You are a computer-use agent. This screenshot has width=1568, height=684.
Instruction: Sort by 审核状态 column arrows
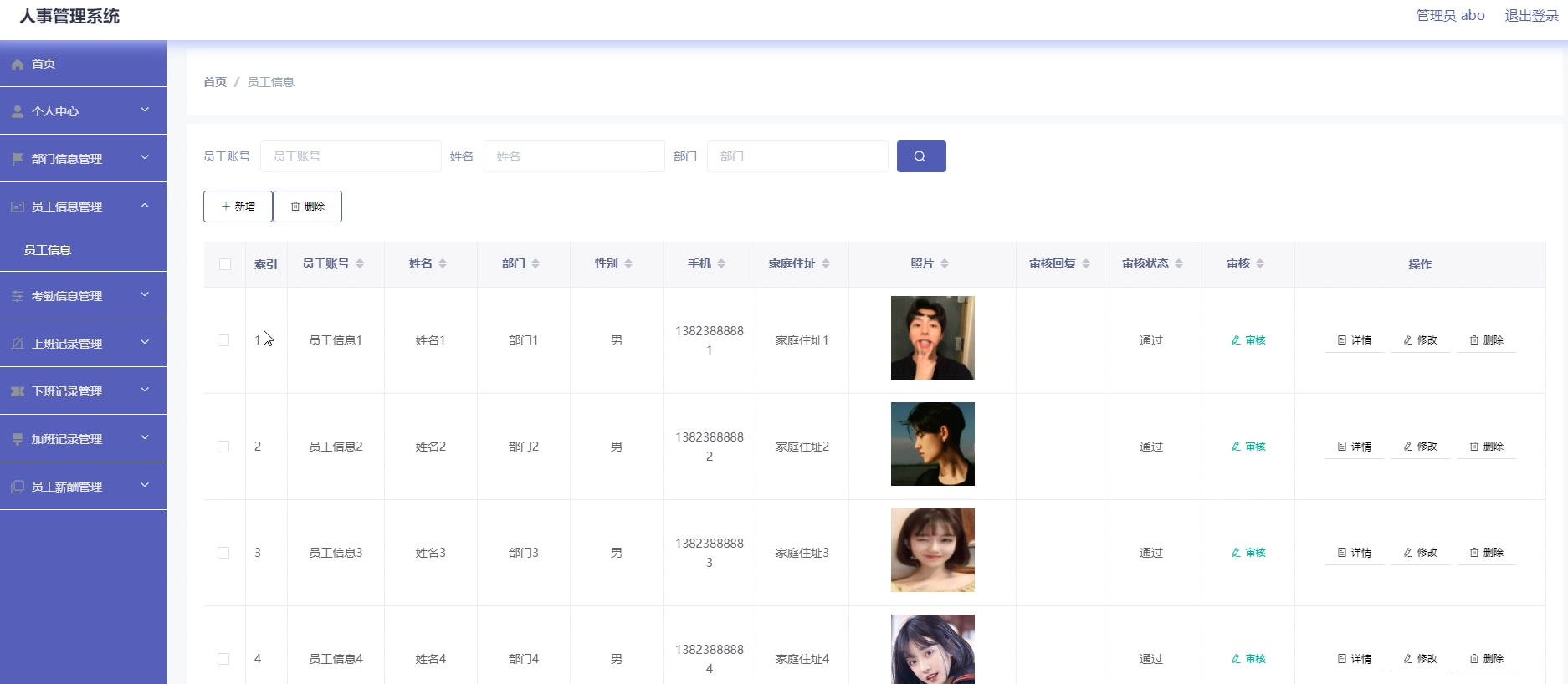[x=1179, y=263]
